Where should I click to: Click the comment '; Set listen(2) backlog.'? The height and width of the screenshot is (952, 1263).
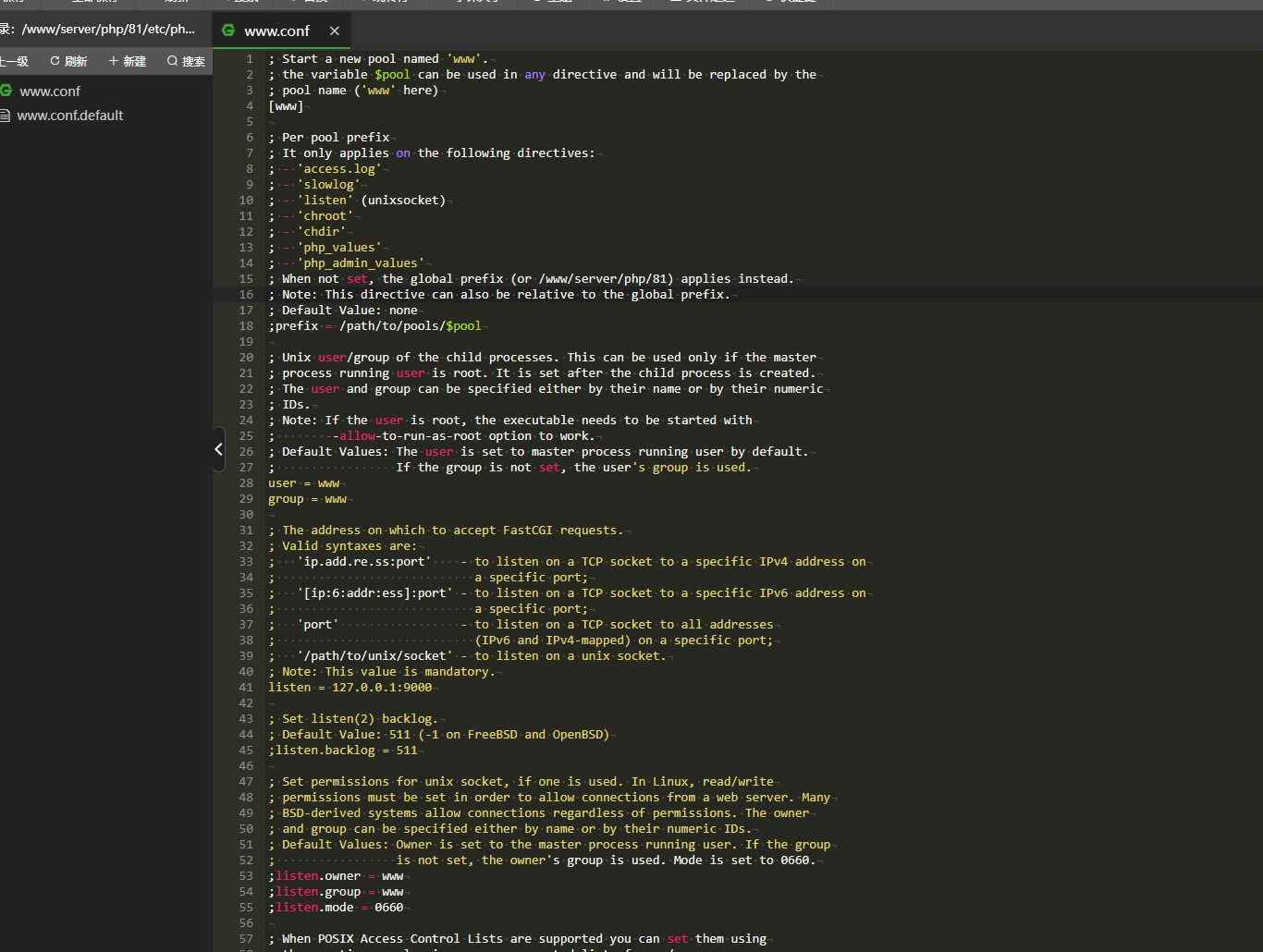354,719
